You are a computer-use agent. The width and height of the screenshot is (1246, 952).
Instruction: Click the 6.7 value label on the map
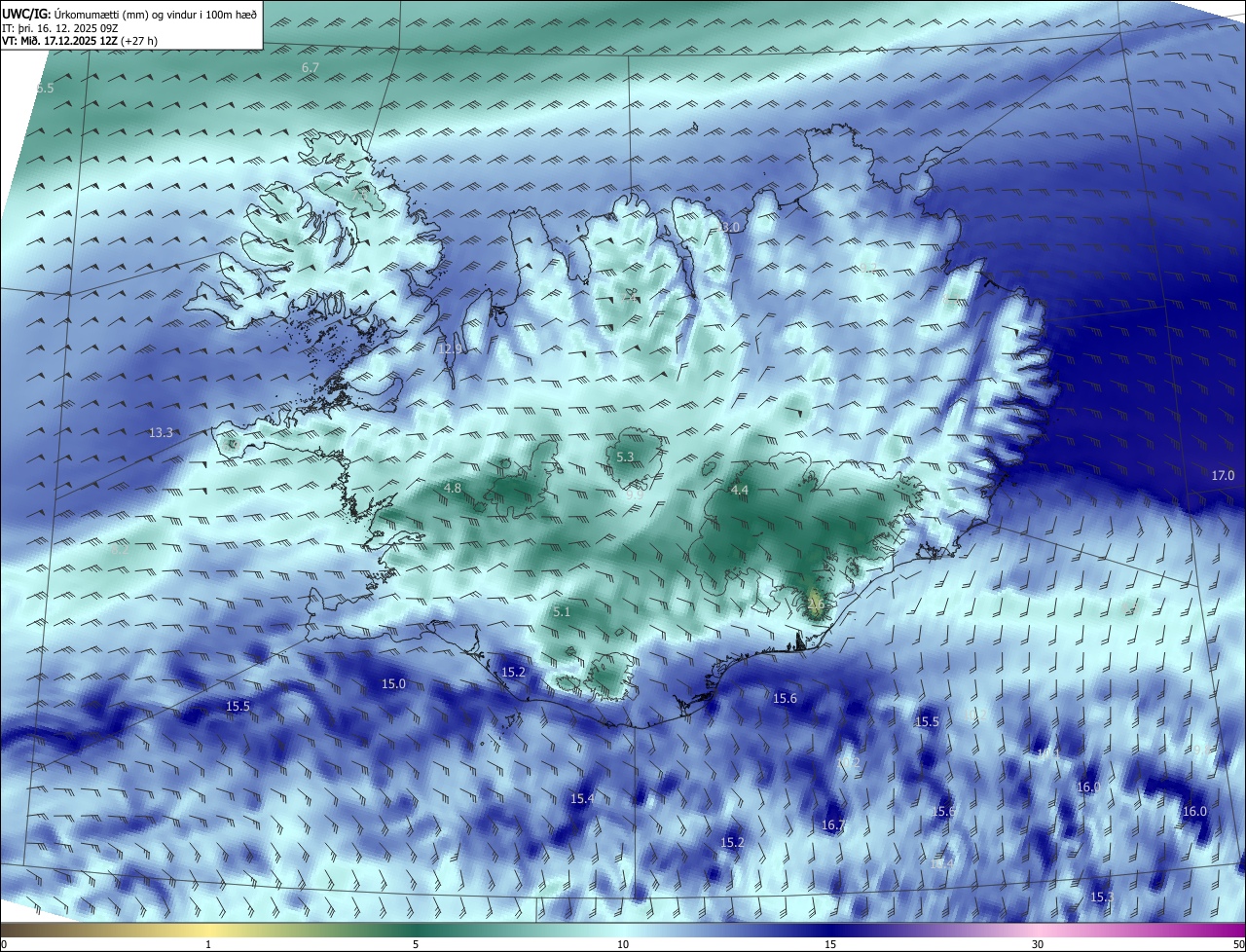click(311, 67)
